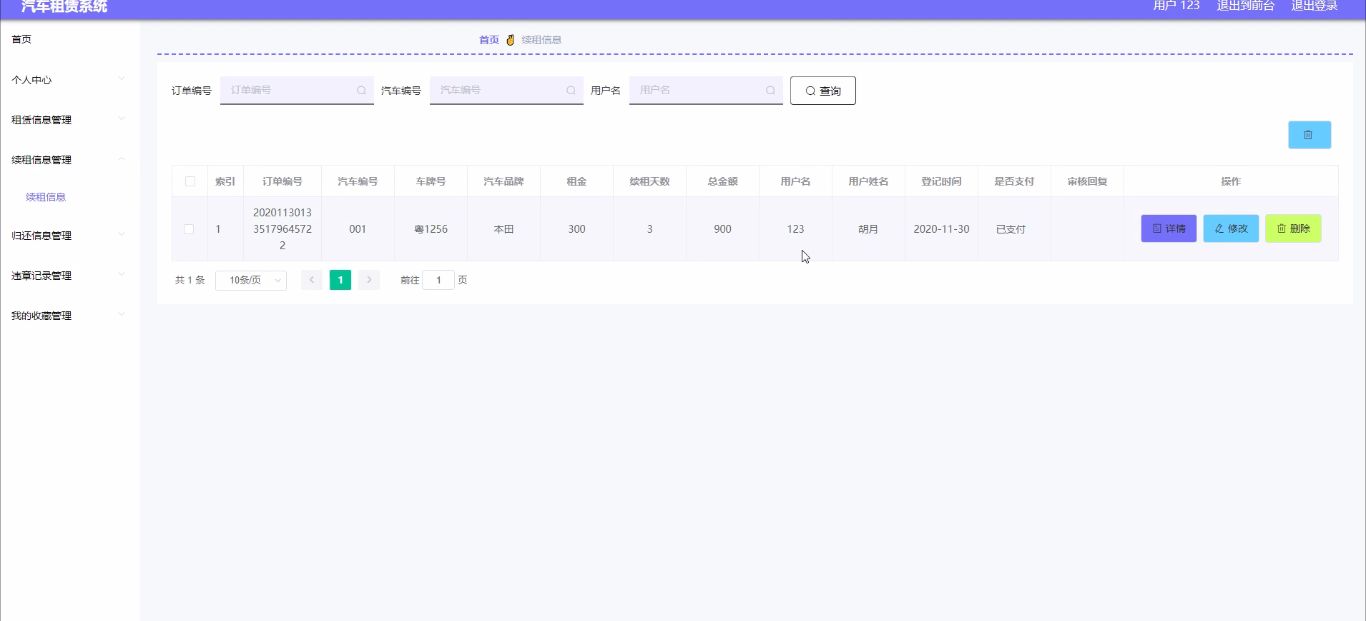The image size is (1366, 621).
Task: Expand 租赁信息管理 sidebar menu
Action: [x=70, y=119]
